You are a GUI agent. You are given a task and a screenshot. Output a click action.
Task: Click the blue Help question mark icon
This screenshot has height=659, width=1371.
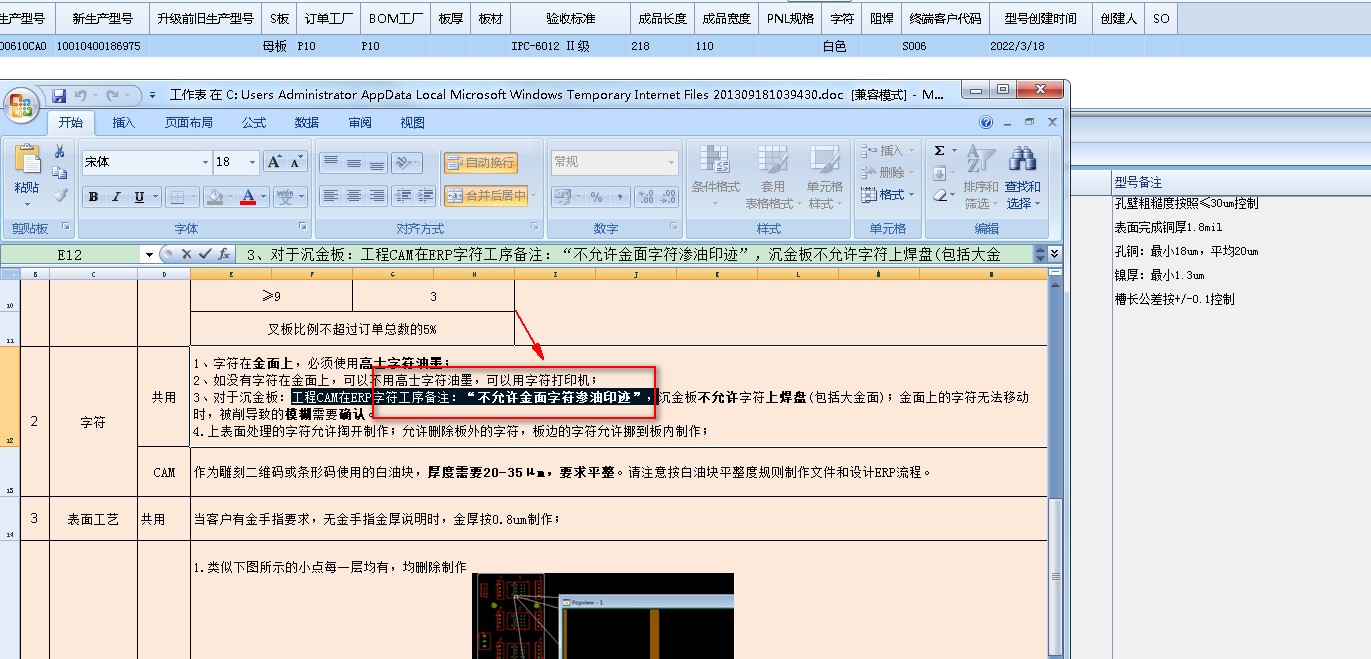(x=986, y=123)
